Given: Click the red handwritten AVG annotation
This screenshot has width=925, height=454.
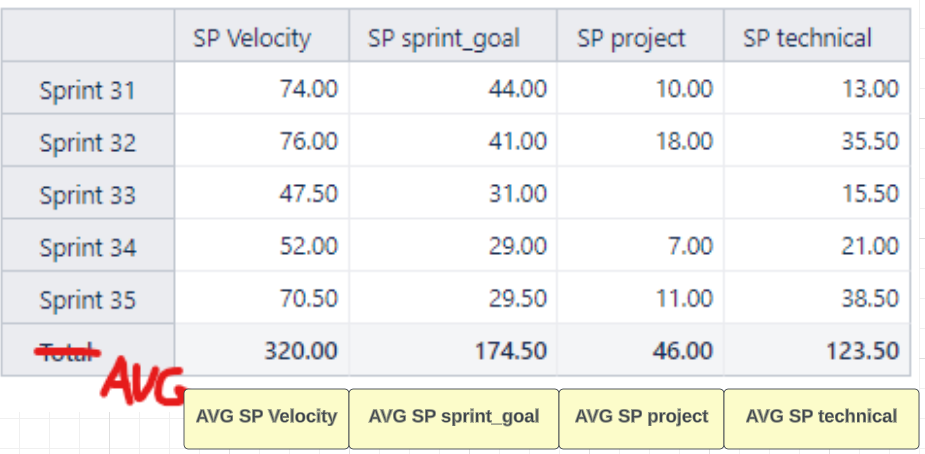Looking at the screenshot, I should coord(142,386).
